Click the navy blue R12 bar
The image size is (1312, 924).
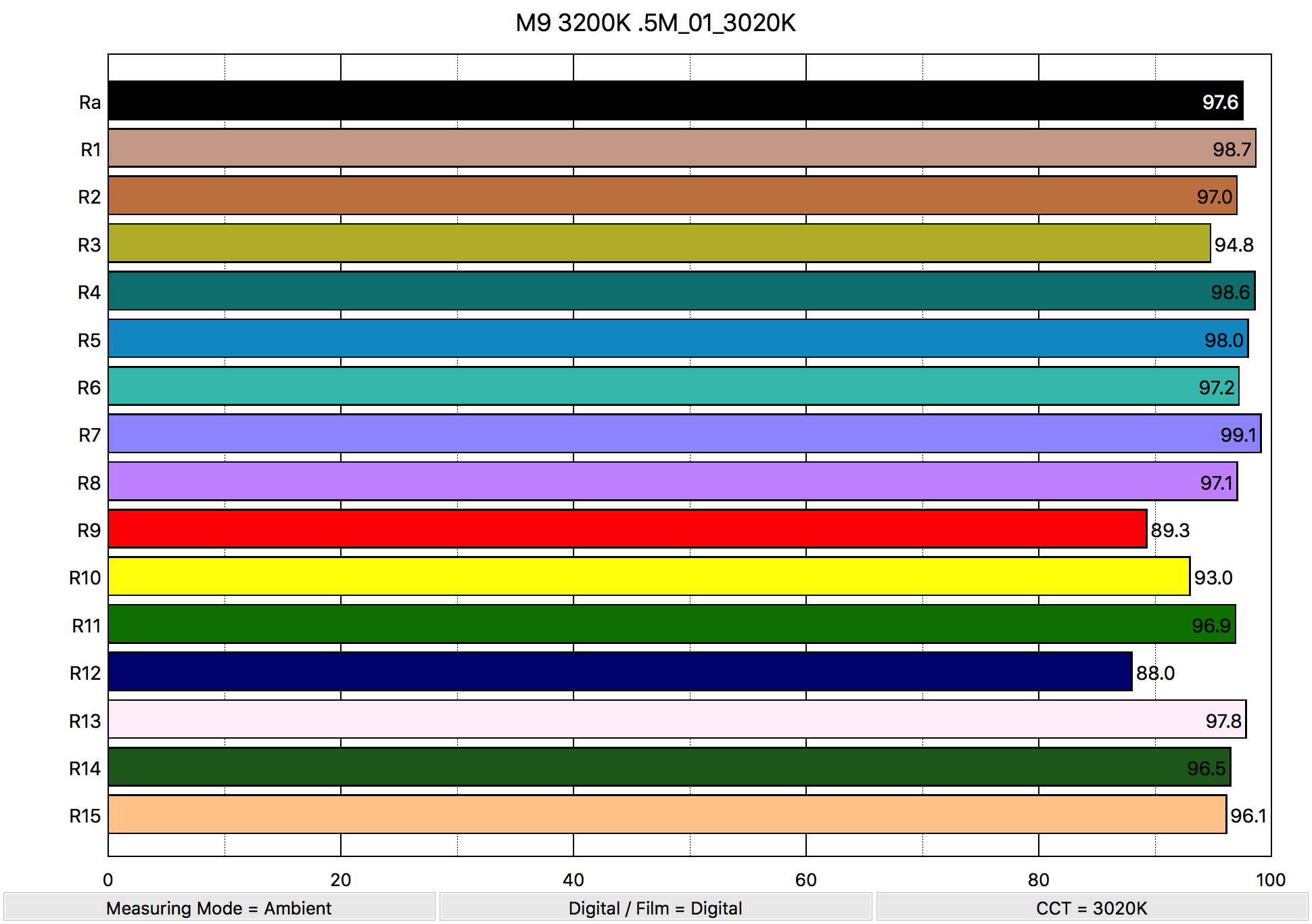(619, 672)
